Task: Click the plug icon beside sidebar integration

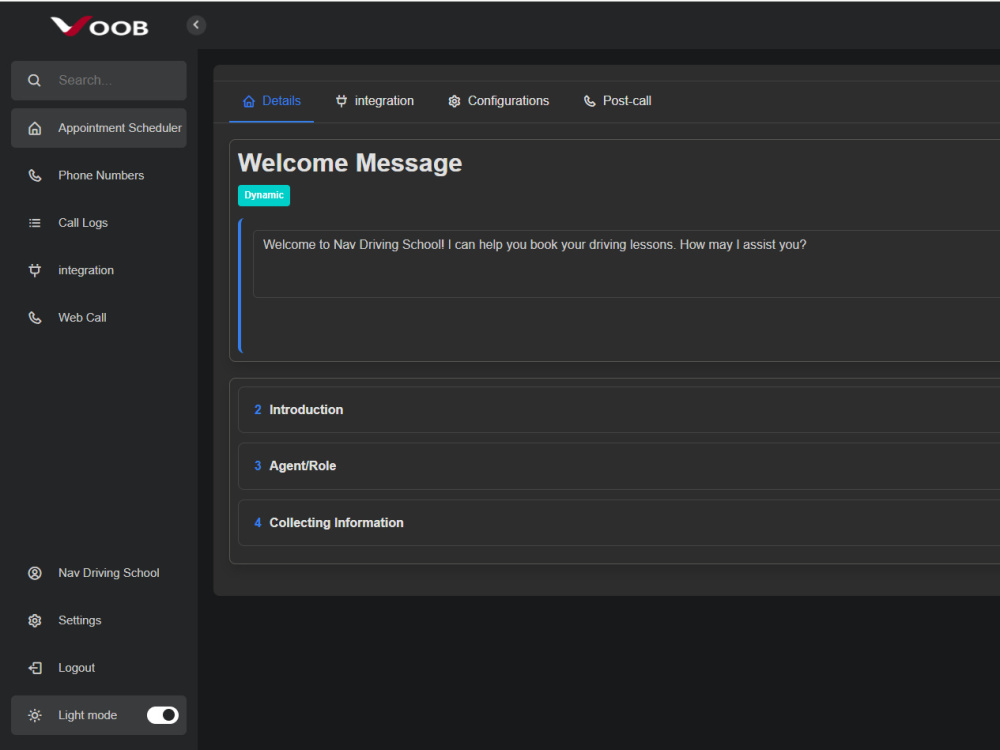Action: click(x=34, y=270)
